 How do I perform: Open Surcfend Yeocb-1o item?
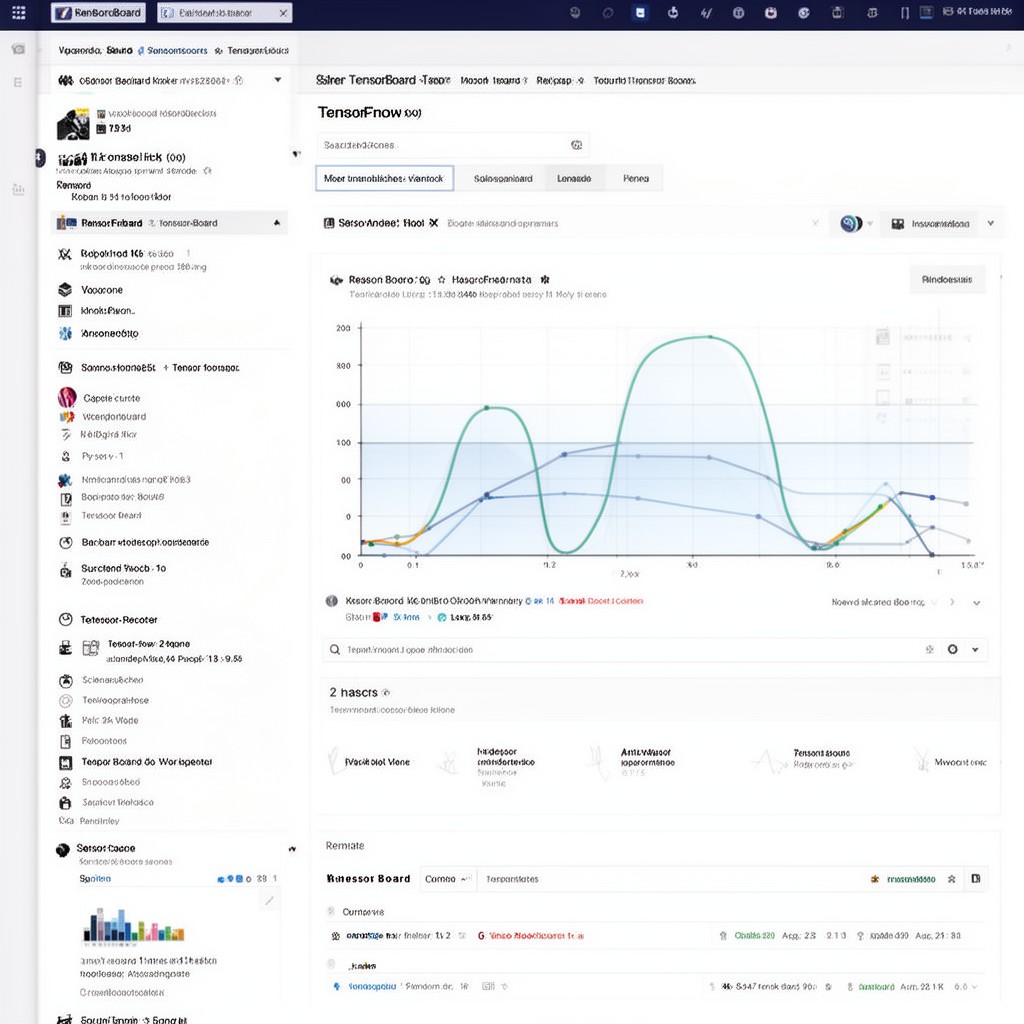[123, 568]
